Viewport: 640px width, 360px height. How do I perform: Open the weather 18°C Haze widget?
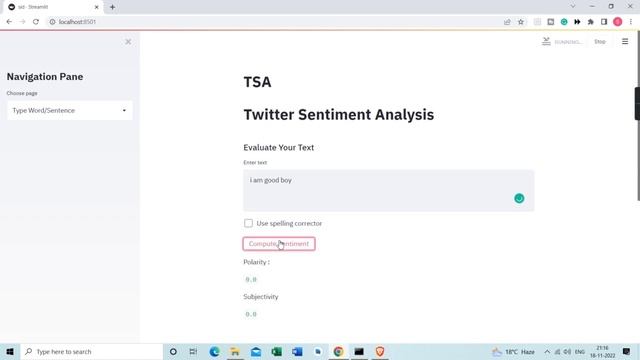513,351
